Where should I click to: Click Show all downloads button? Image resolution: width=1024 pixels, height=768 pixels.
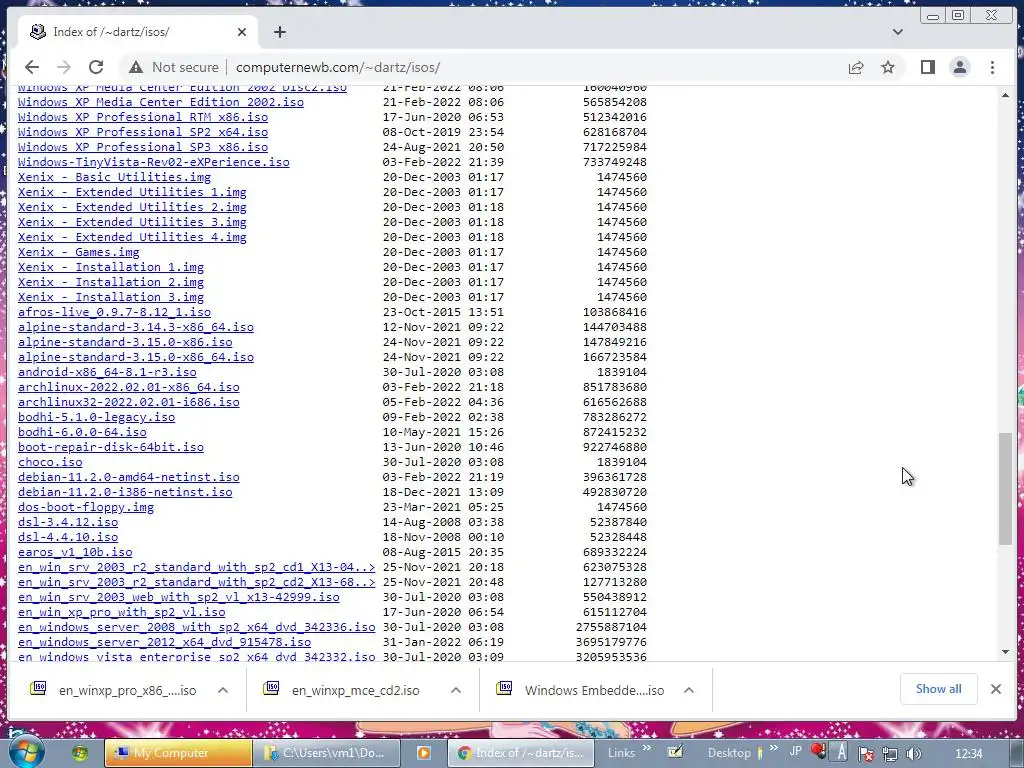tap(938, 689)
